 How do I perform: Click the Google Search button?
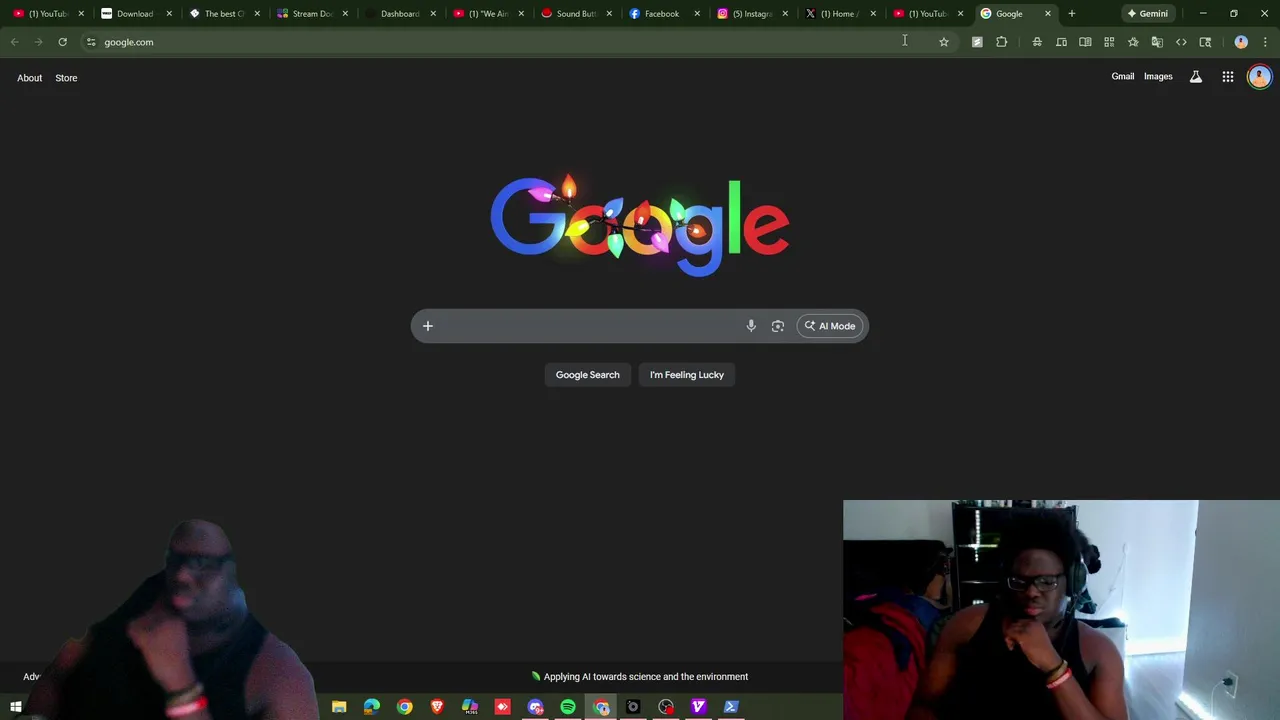588,375
